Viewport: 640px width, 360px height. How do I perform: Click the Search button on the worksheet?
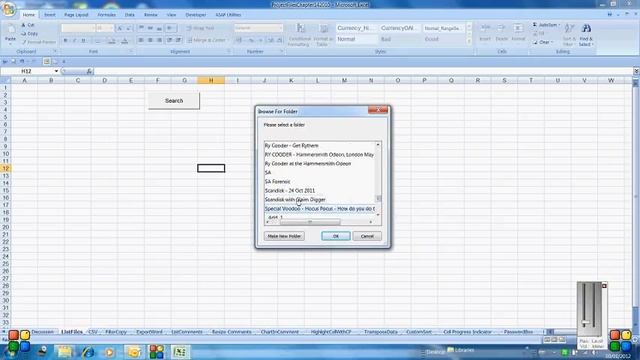(x=174, y=100)
